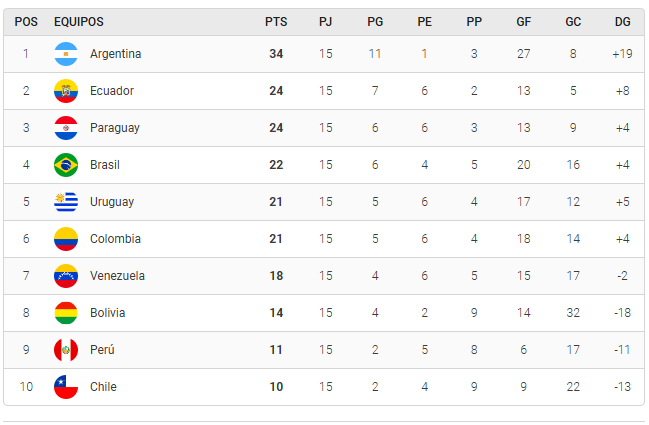Open the Brasil team name
The width and height of the screenshot is (649, 425).
point(105,165)
